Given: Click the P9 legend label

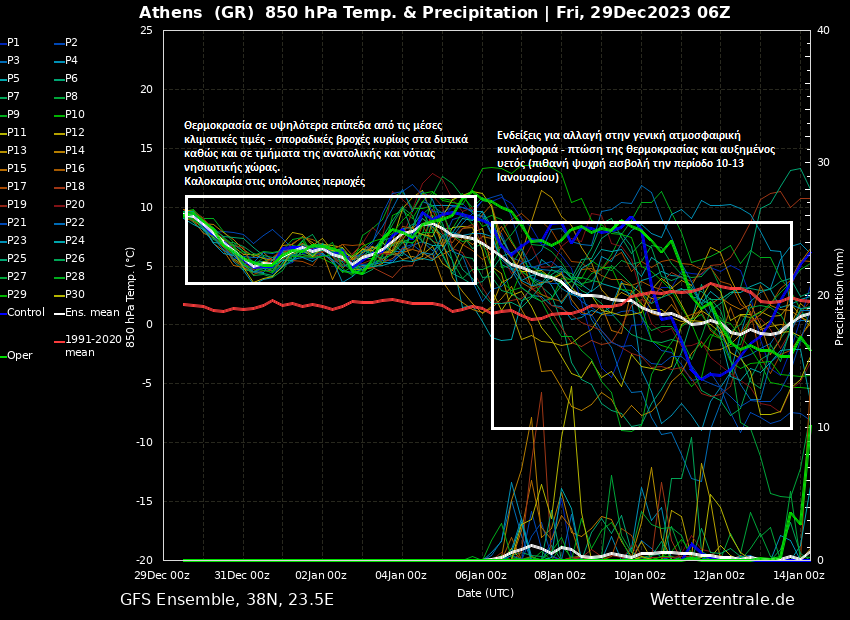Looking at the screenshot, I should (x=13, y=115).
